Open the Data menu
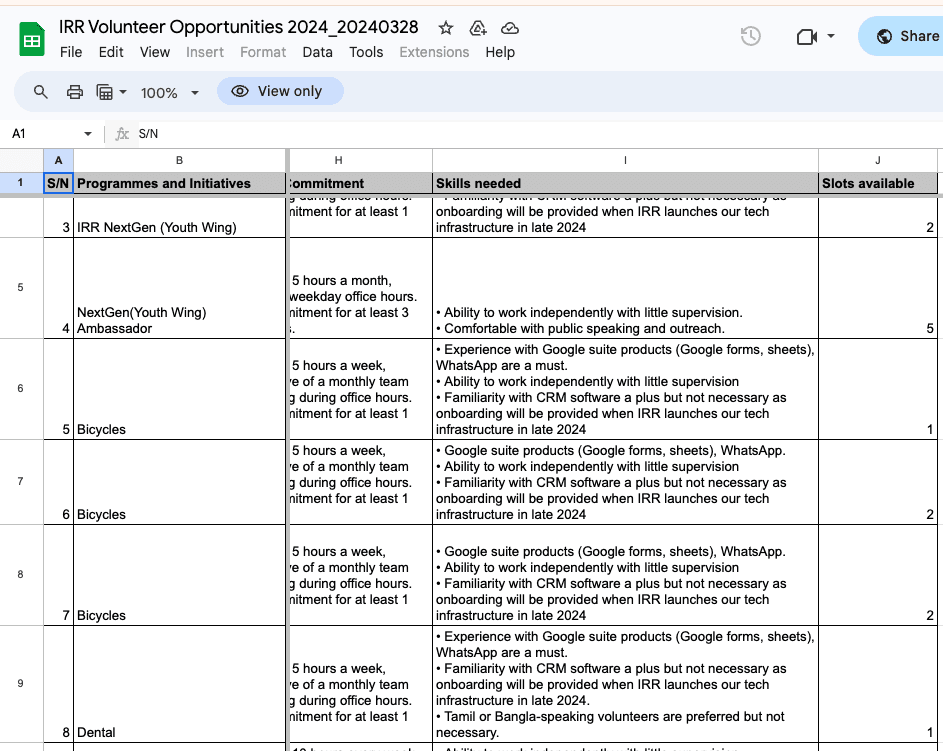This screenshot has height=751, width=943. [x=318, y=52]
